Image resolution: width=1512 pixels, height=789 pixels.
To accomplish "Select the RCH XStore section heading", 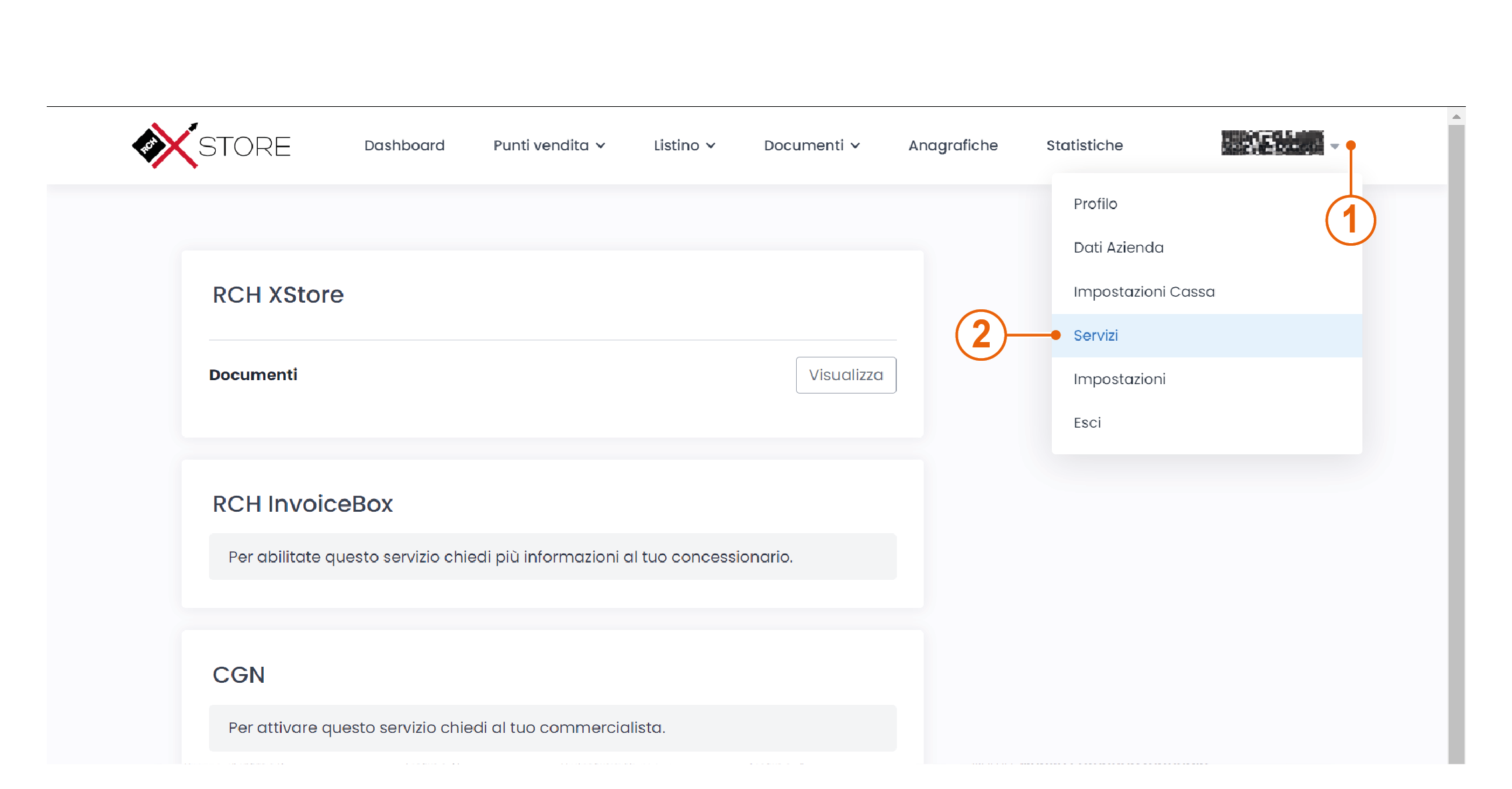I will (278, 295).
